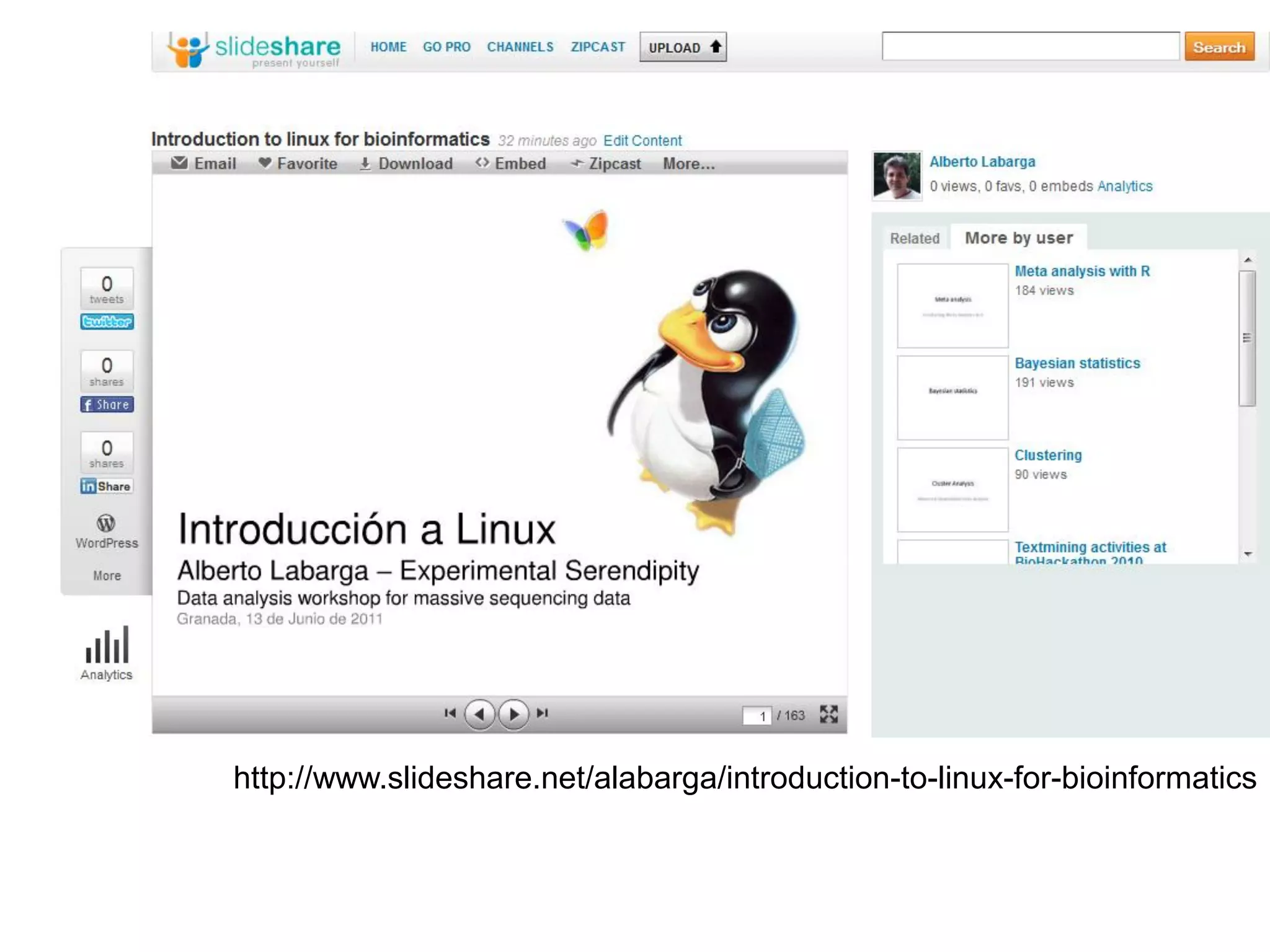The image size is (1270, 952).
Task: Open the Edit Content link
Action: (x=642, y=141)
